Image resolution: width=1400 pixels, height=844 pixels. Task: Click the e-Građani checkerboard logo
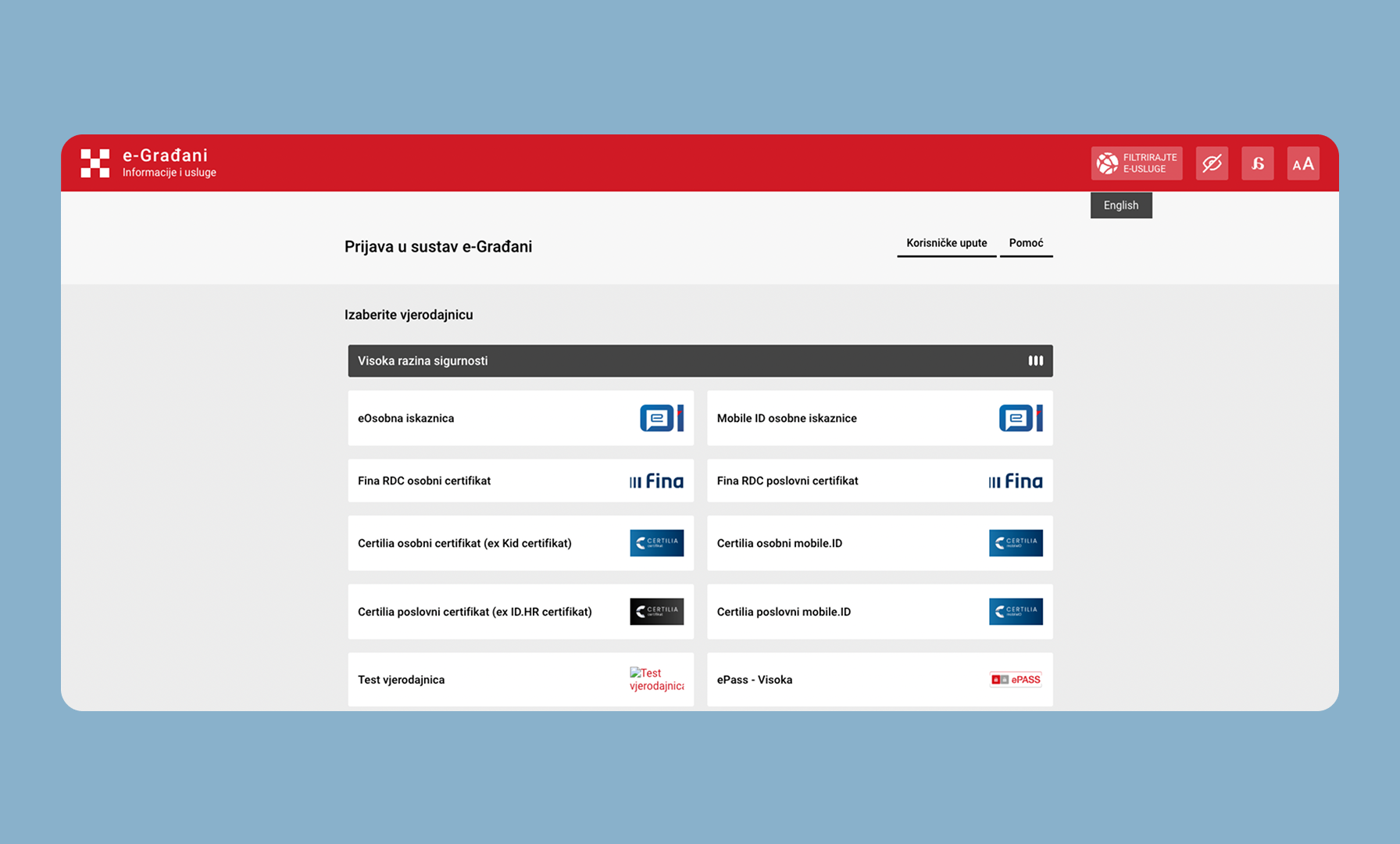[95, 163]
